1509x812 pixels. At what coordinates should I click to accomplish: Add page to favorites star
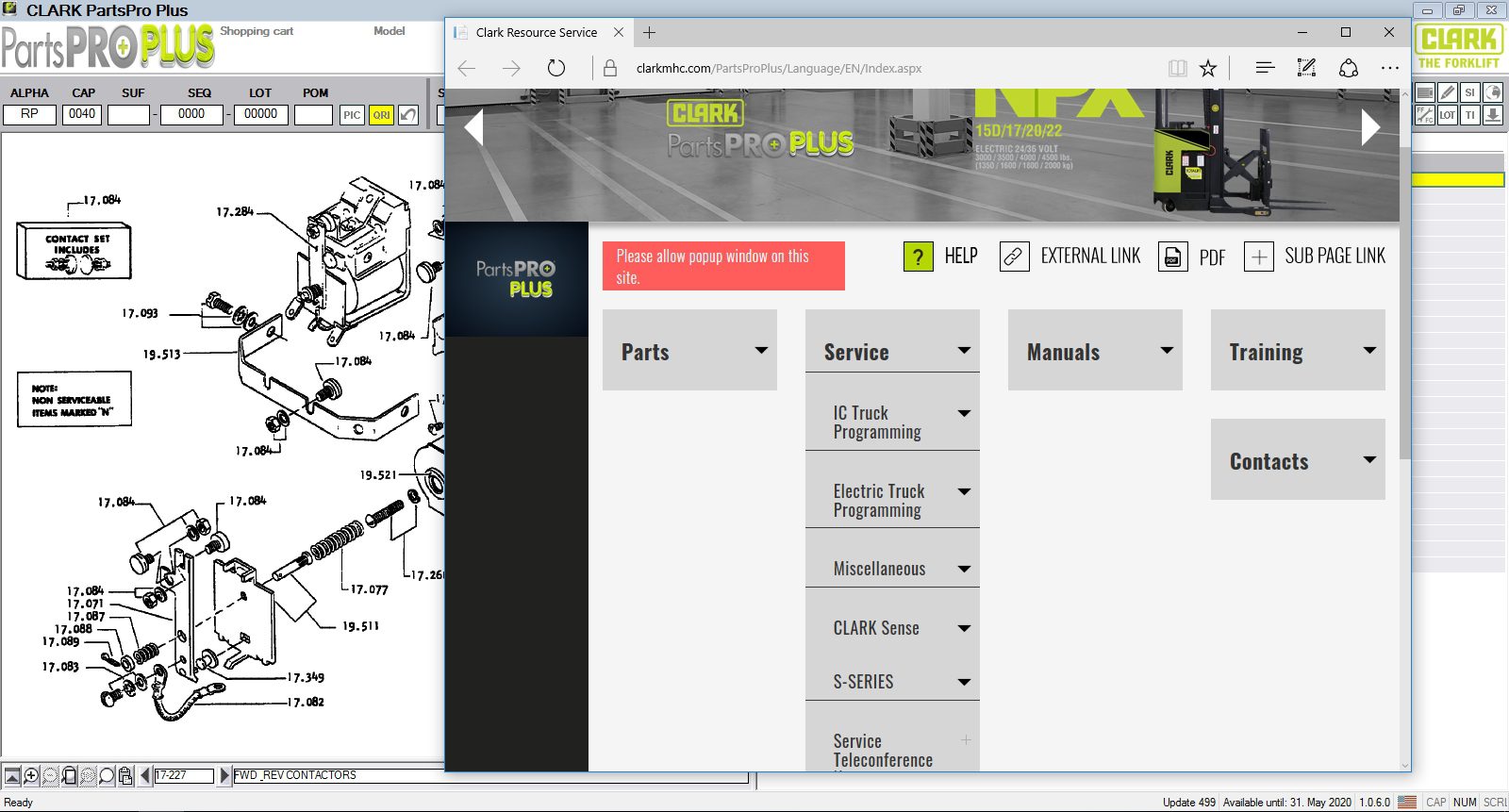coord(1208,68)
